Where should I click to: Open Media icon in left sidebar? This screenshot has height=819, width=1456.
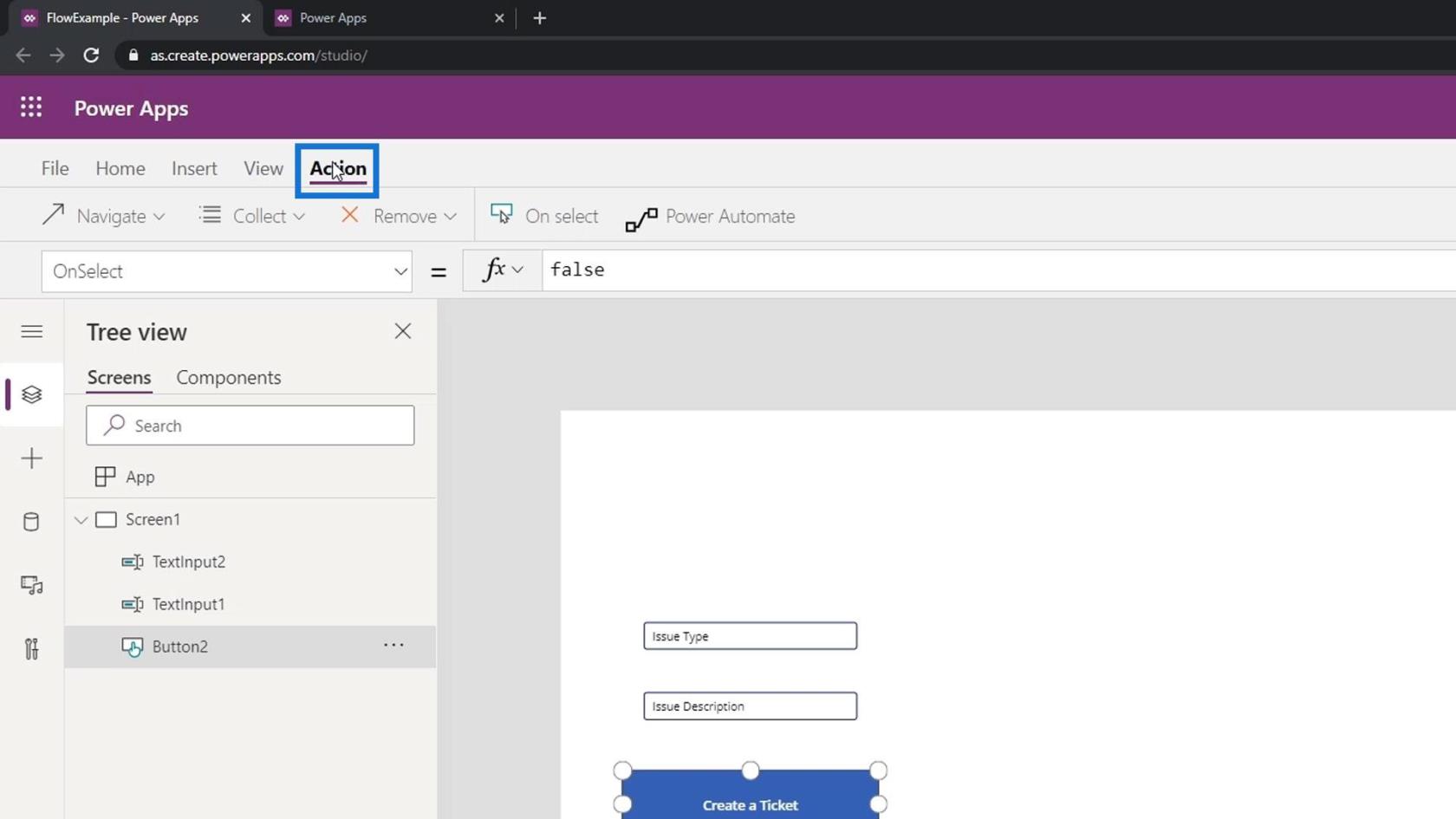(x=32, y=585)
